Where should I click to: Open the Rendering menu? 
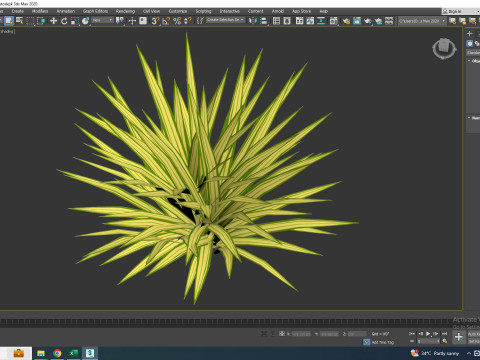pyautogui.click(x=125, y=11)
